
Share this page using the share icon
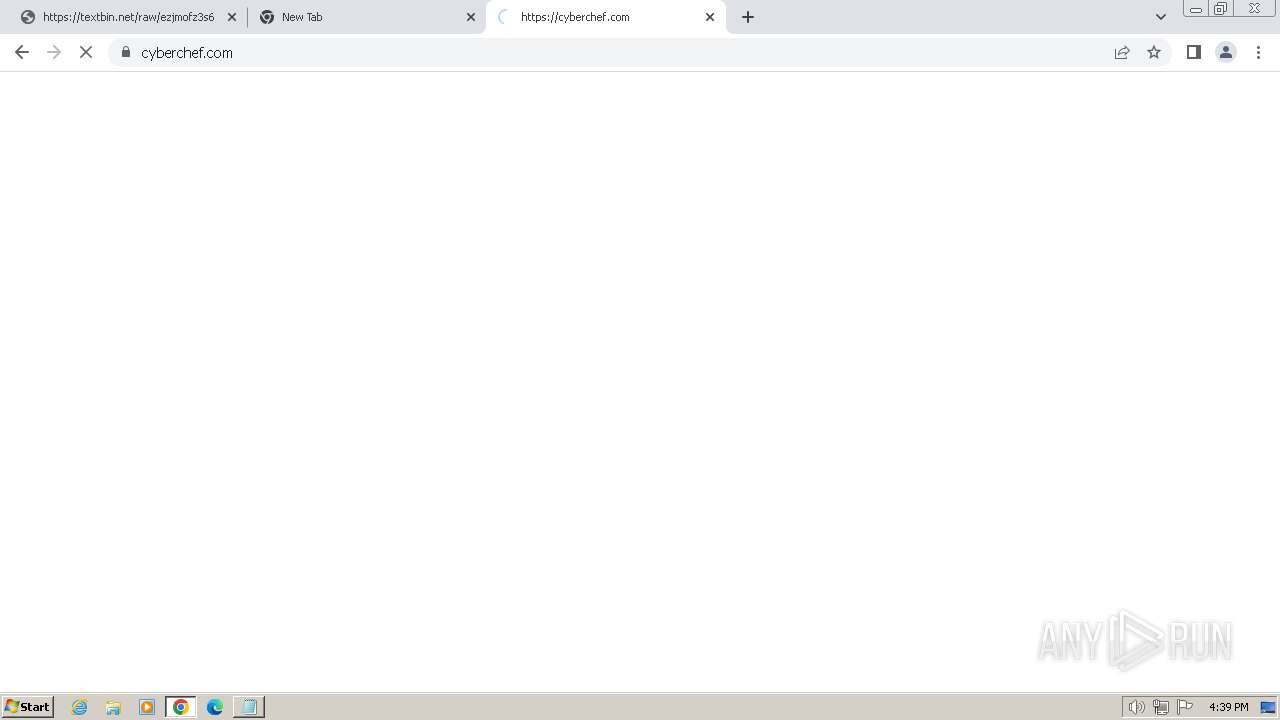[1122, 52]
